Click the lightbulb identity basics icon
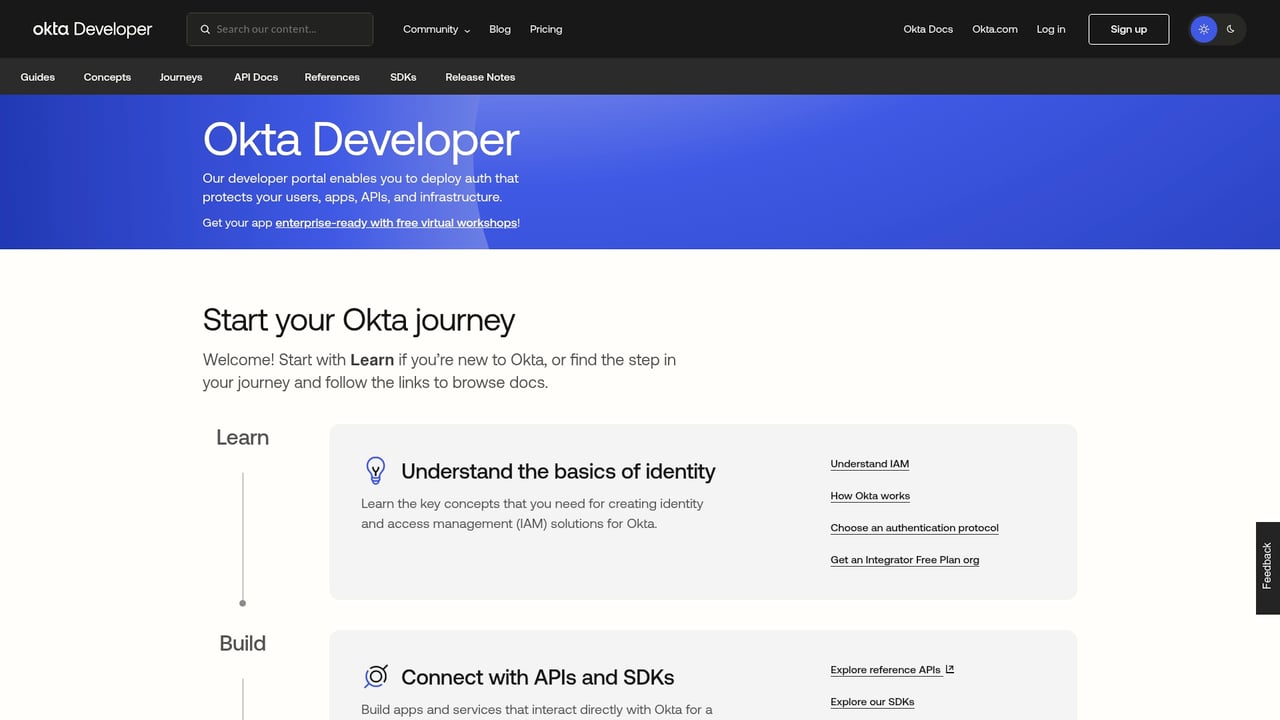 pos(375,470)
